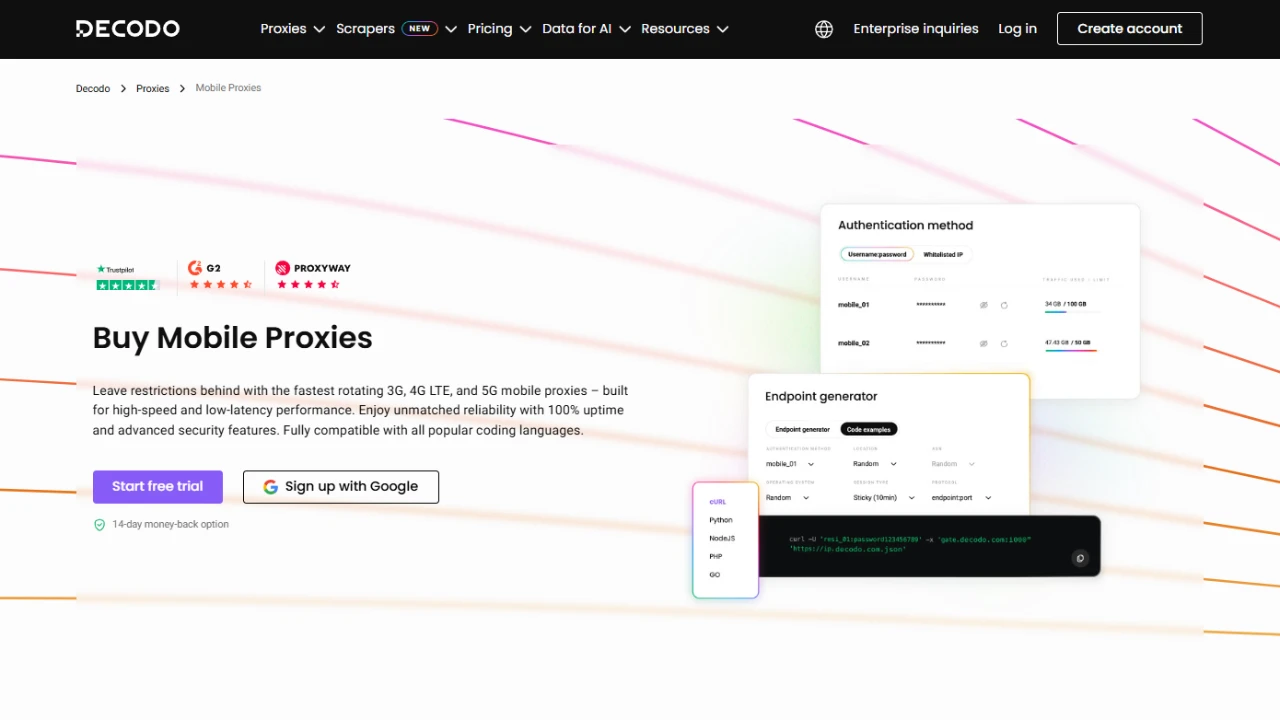Screen dimensions: 1280x720
Task: Open the endpoint:port protocol dropdown
Action: pos(960,497)
